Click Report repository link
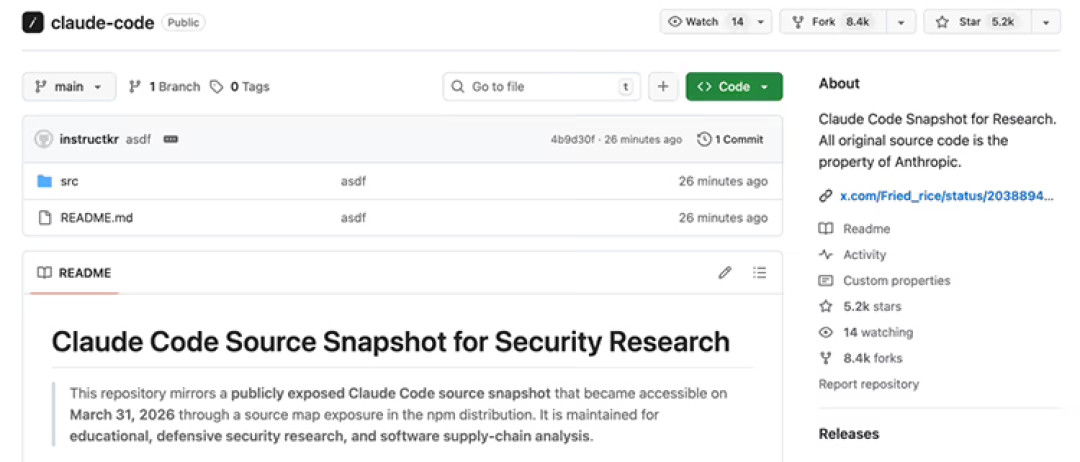 click(x=869, y=384)
